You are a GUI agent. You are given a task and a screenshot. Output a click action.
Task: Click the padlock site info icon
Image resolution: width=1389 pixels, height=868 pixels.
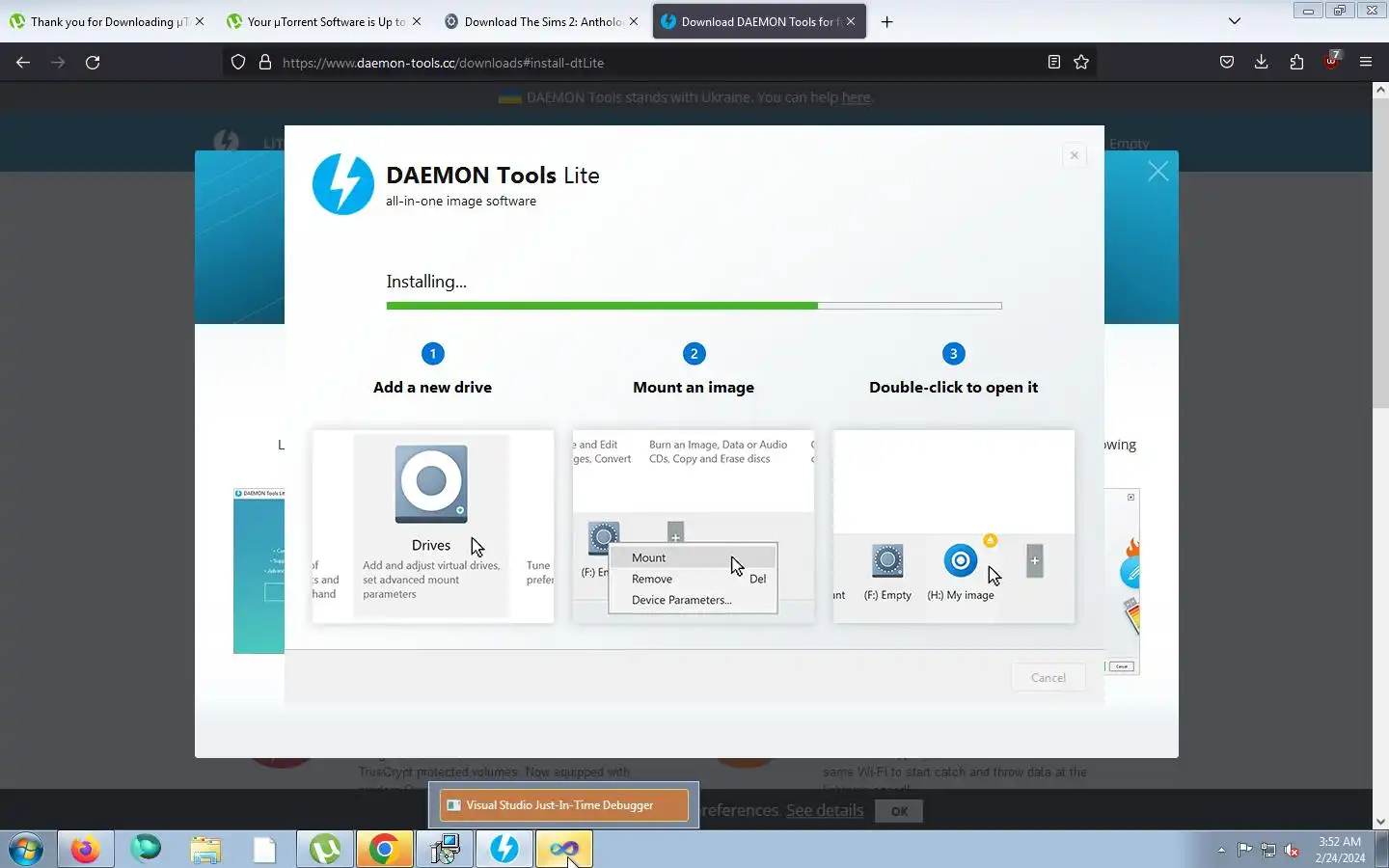[x=265, y=62]
